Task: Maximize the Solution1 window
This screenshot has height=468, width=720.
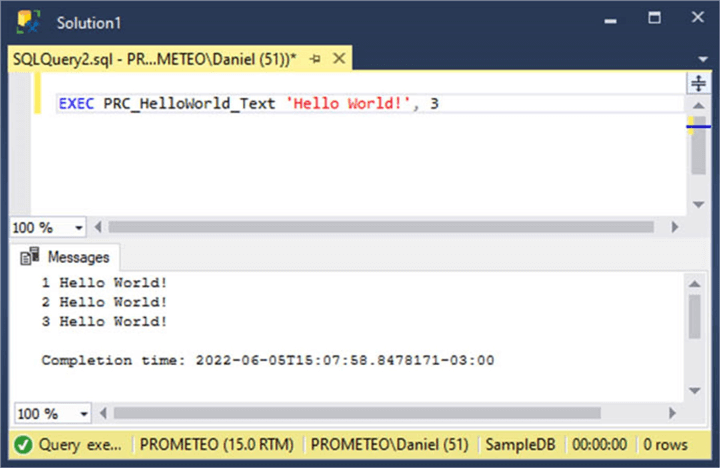Action: point(654,18)
